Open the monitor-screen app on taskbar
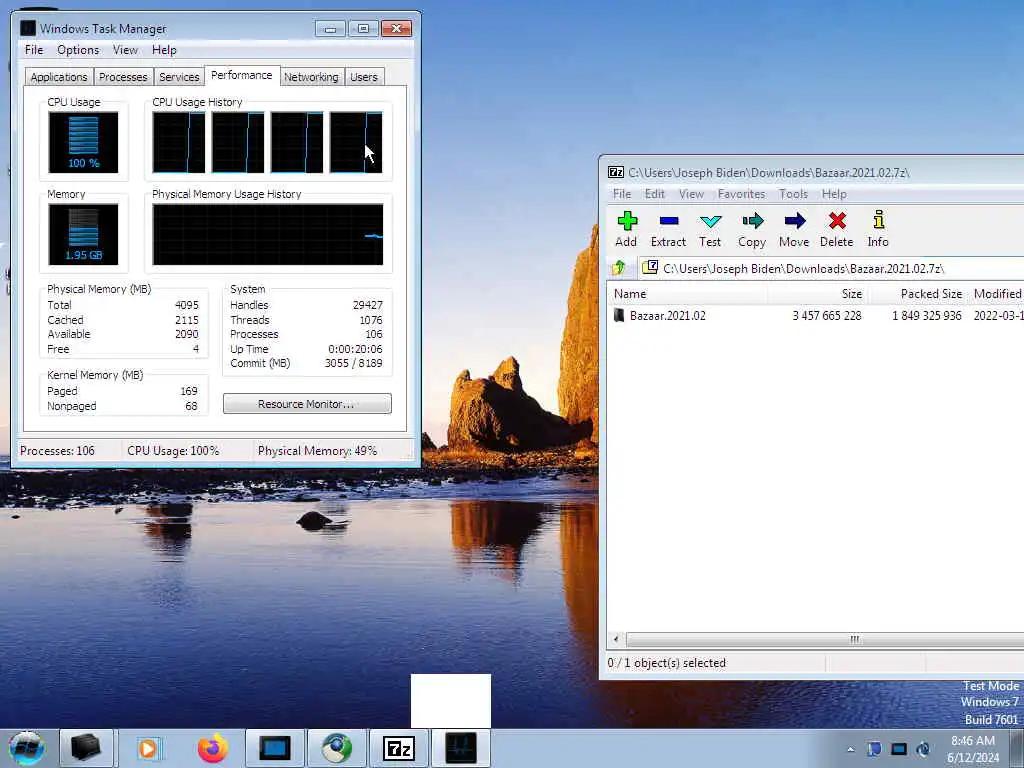 point(275,748)
